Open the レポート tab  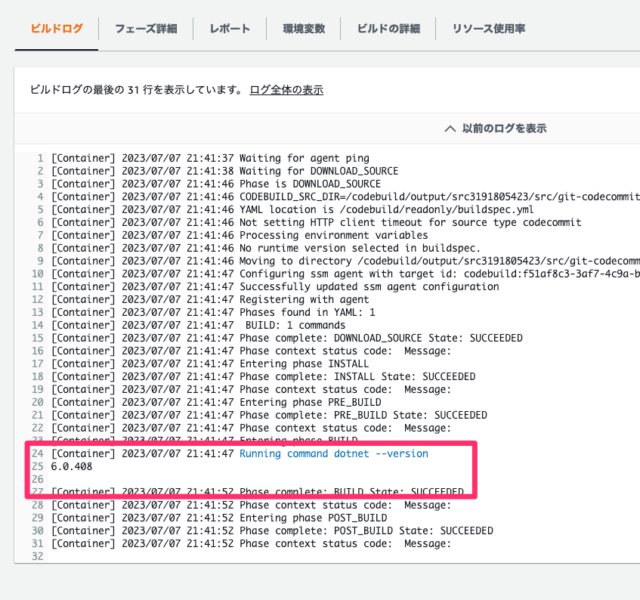(229, 29)
